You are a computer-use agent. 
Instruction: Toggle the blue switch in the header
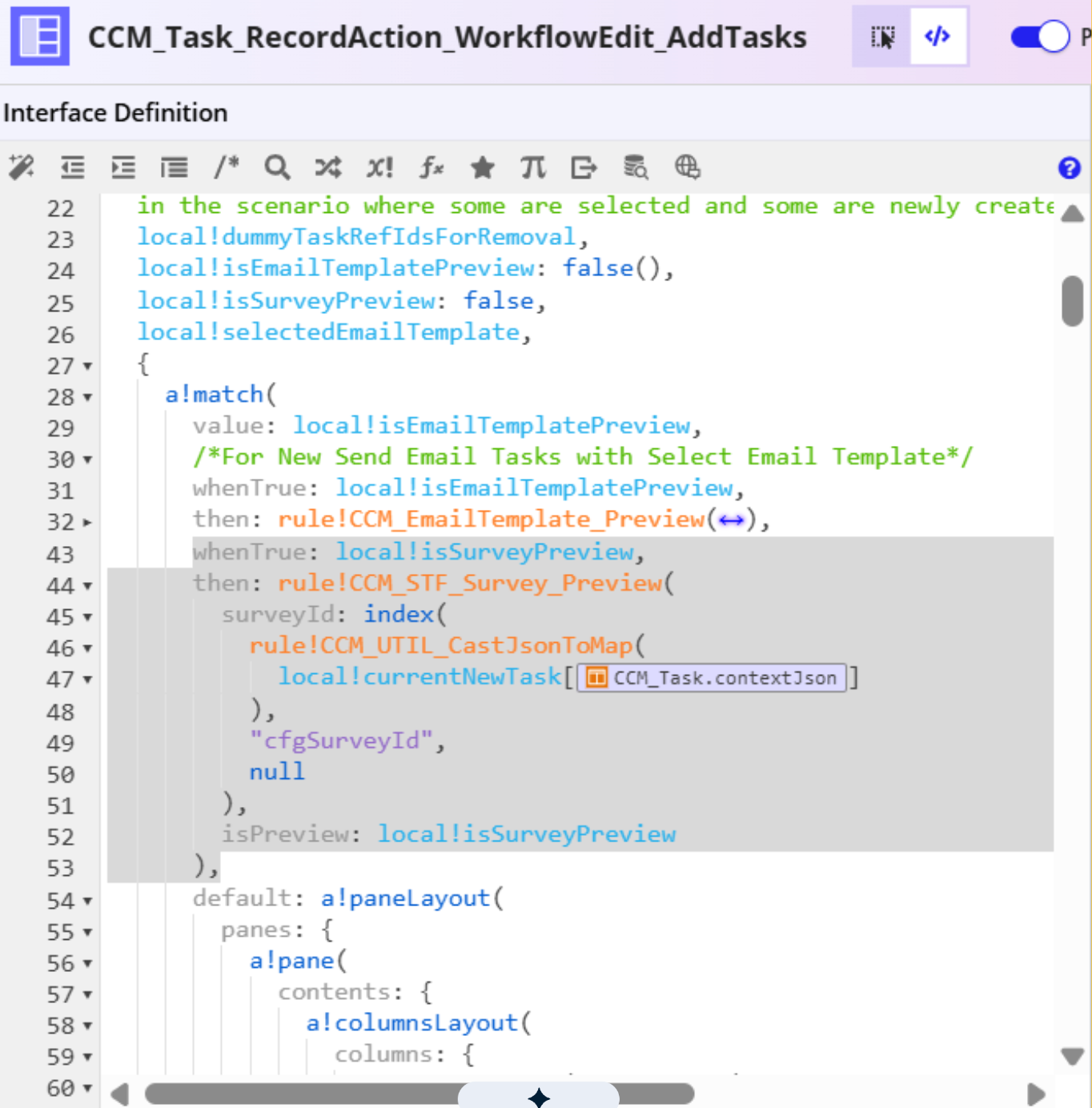pos(1040,37)
